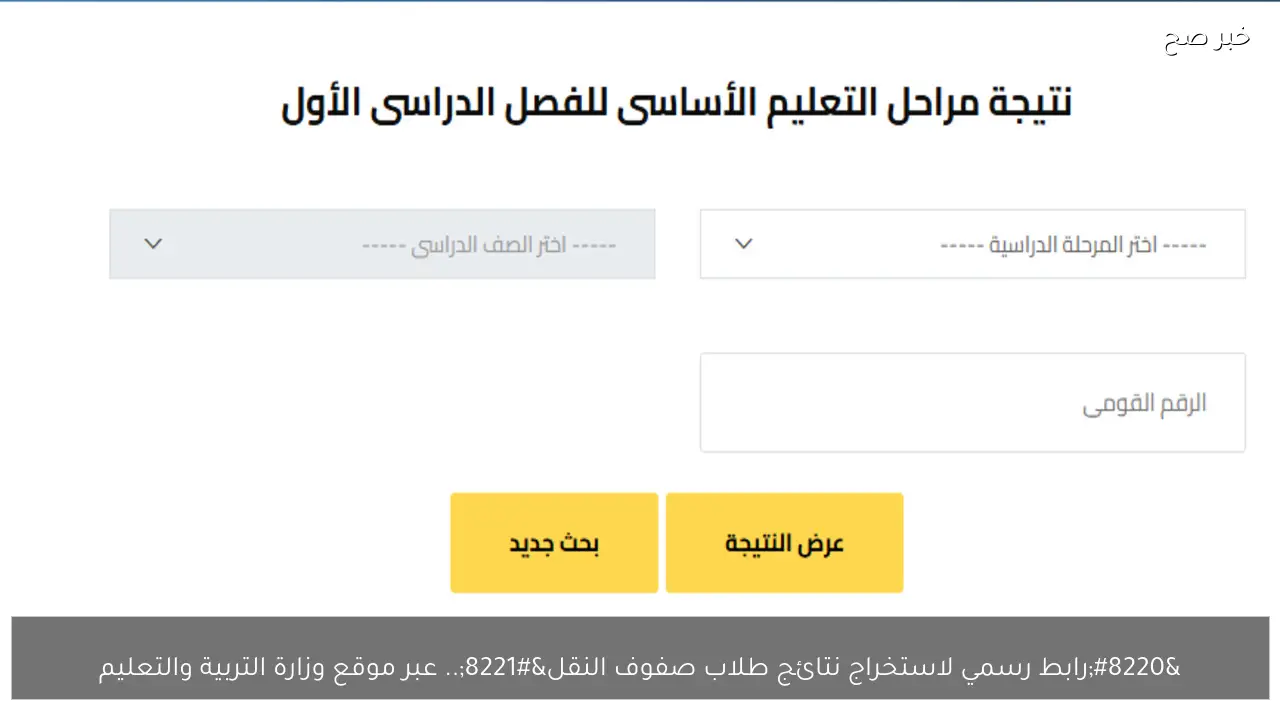Expand the educational stage selection list
Viewport: 1280px width, 720px height.
[x=972, y=243]
